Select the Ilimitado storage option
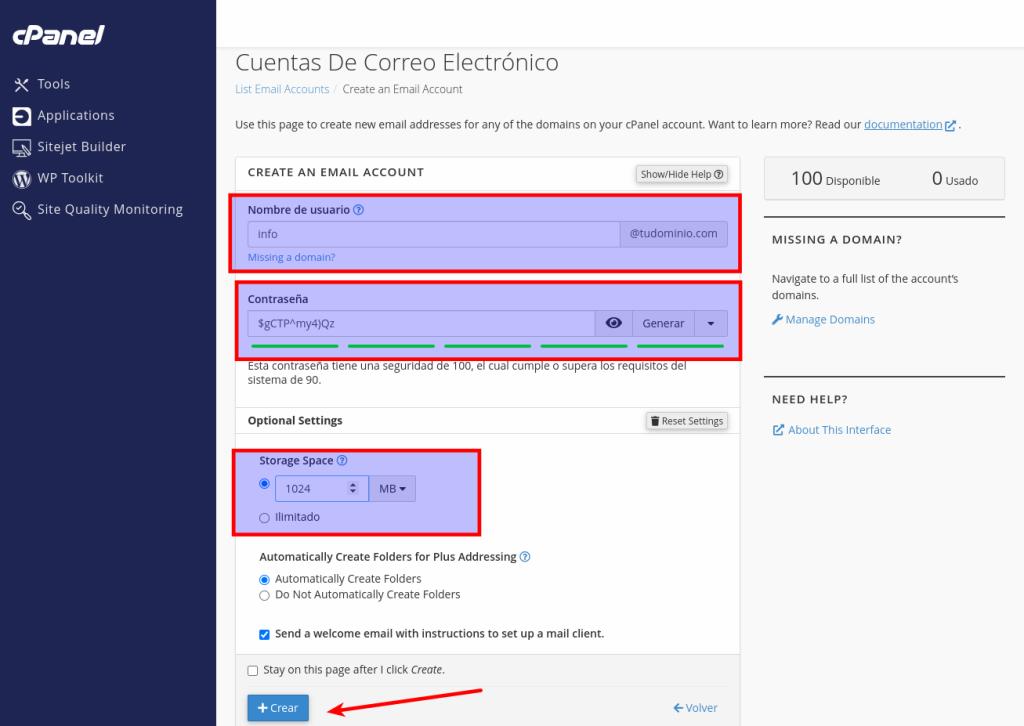 point(264,518)
